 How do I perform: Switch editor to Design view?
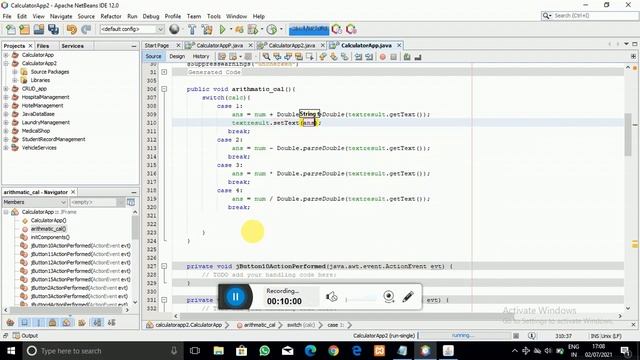click(177, 56)
